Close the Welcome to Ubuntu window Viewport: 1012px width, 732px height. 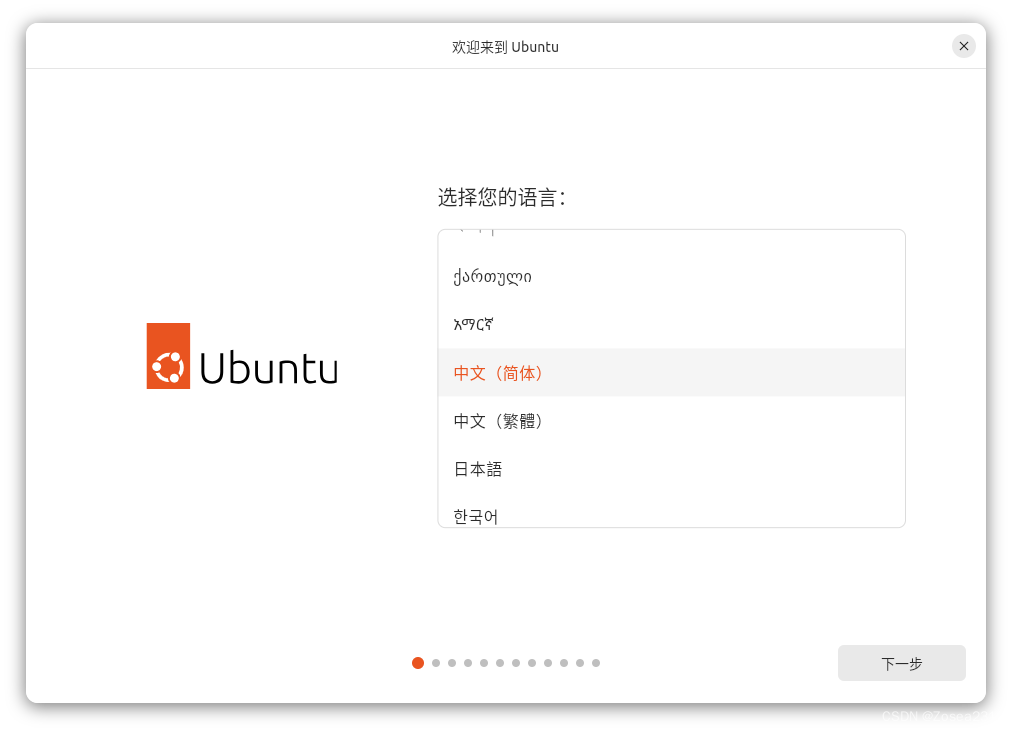tap(963, 46)
